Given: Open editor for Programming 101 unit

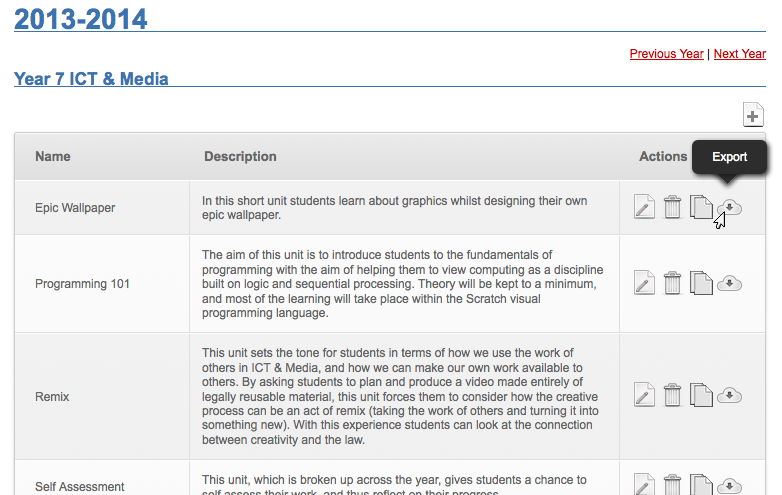Looking at the screenshot, I should pos(645,283).
